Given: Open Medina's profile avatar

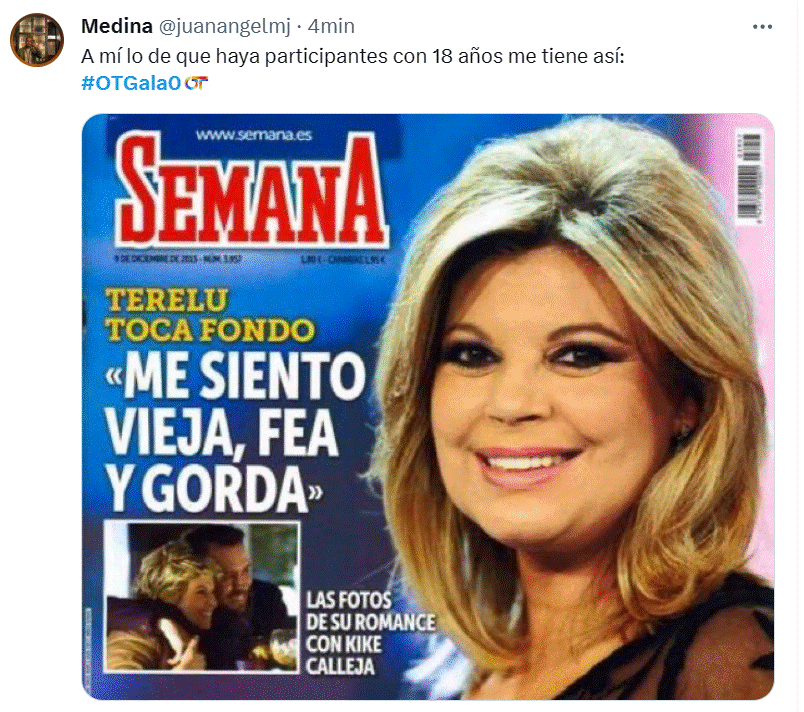Looking at the screenshot, I should point(37,39).
